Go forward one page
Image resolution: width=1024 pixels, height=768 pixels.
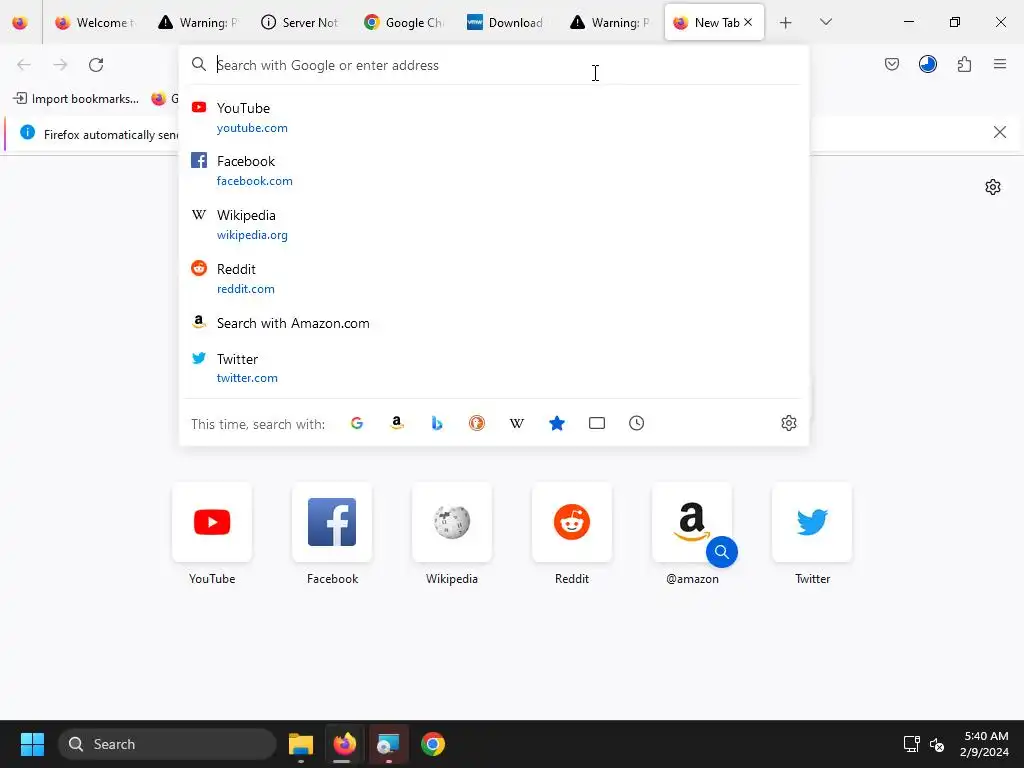[x=60, y=64]
